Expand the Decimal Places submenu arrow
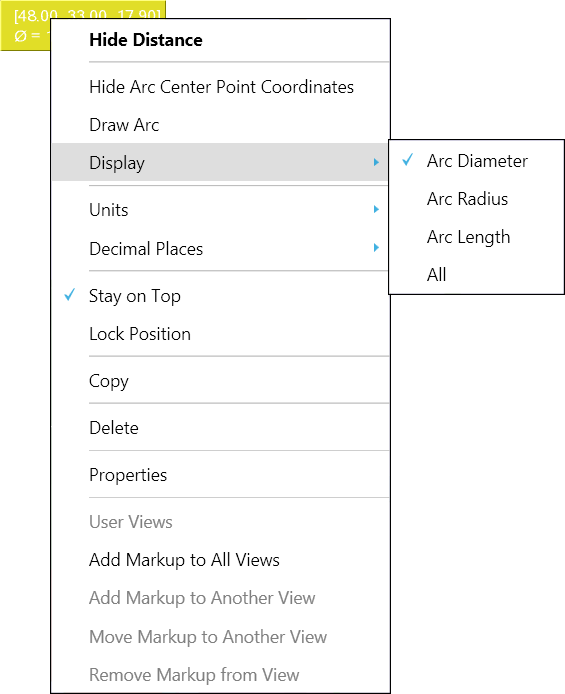The height and width of the screenshot is (694, 565). 376,248
